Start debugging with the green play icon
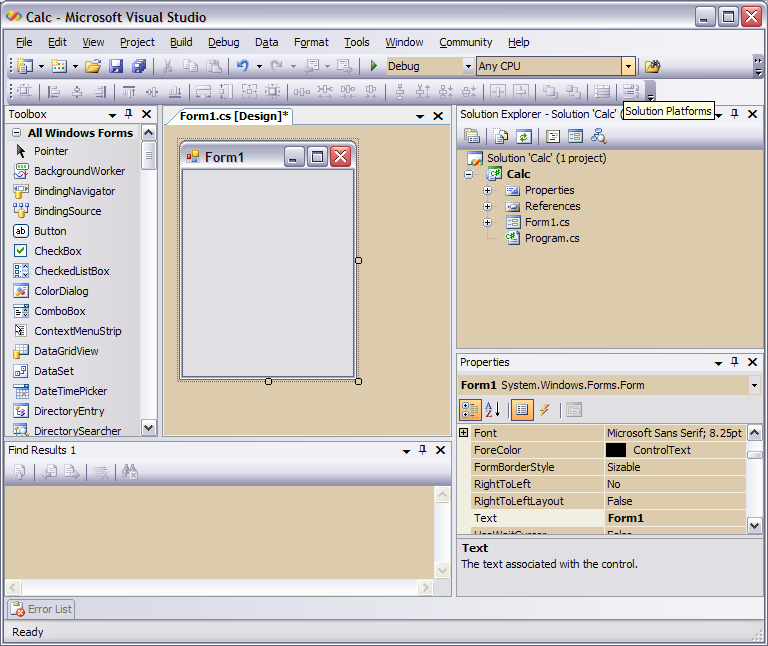This screenshot has height=646, width=768. pos(373,66)
